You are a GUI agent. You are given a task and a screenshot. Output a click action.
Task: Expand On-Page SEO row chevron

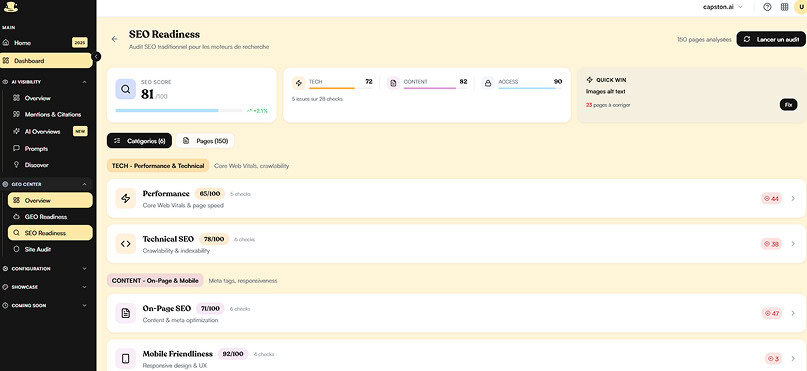click(x=793, y=313)
